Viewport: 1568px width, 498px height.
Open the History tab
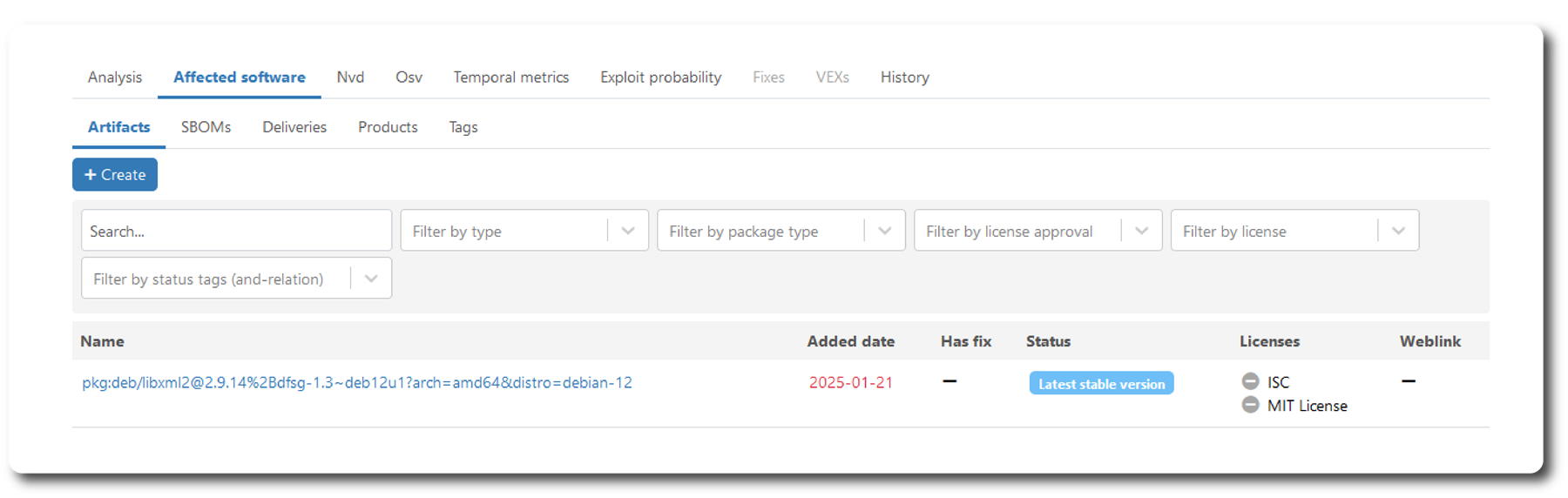(x=904, y=77)
